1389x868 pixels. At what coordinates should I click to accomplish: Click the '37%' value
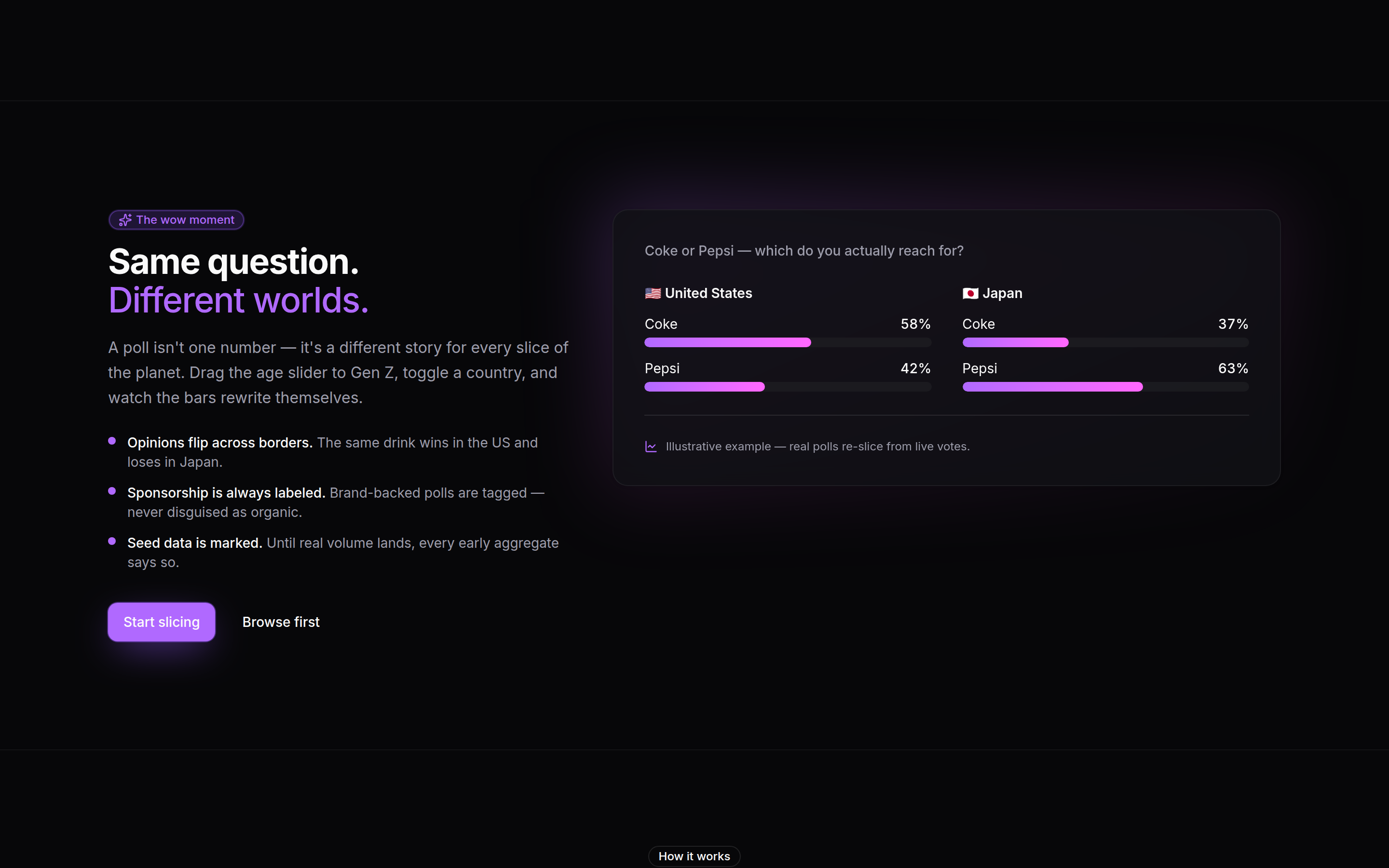[x=1233, y=324]
